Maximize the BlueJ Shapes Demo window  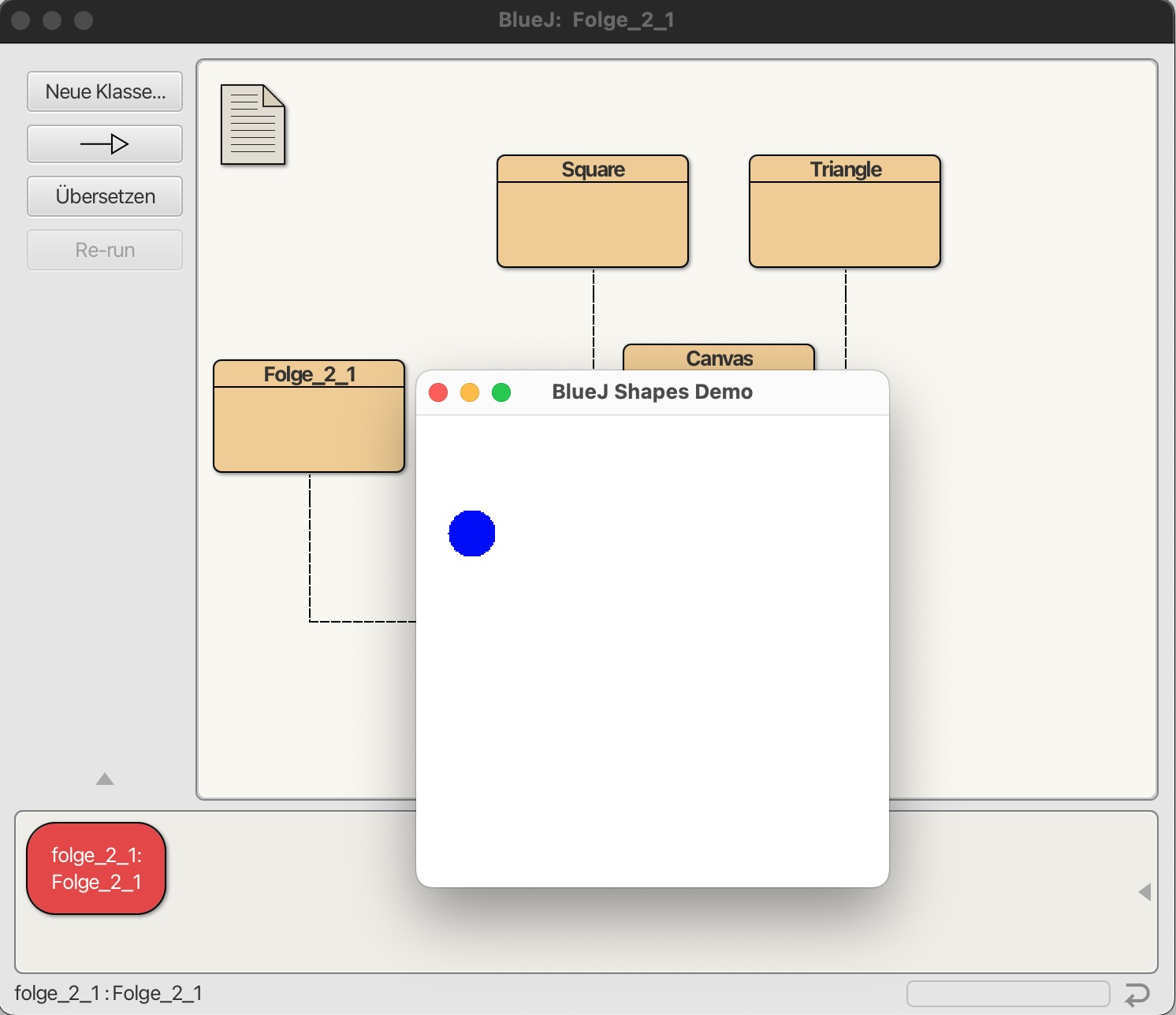point(501,392)
